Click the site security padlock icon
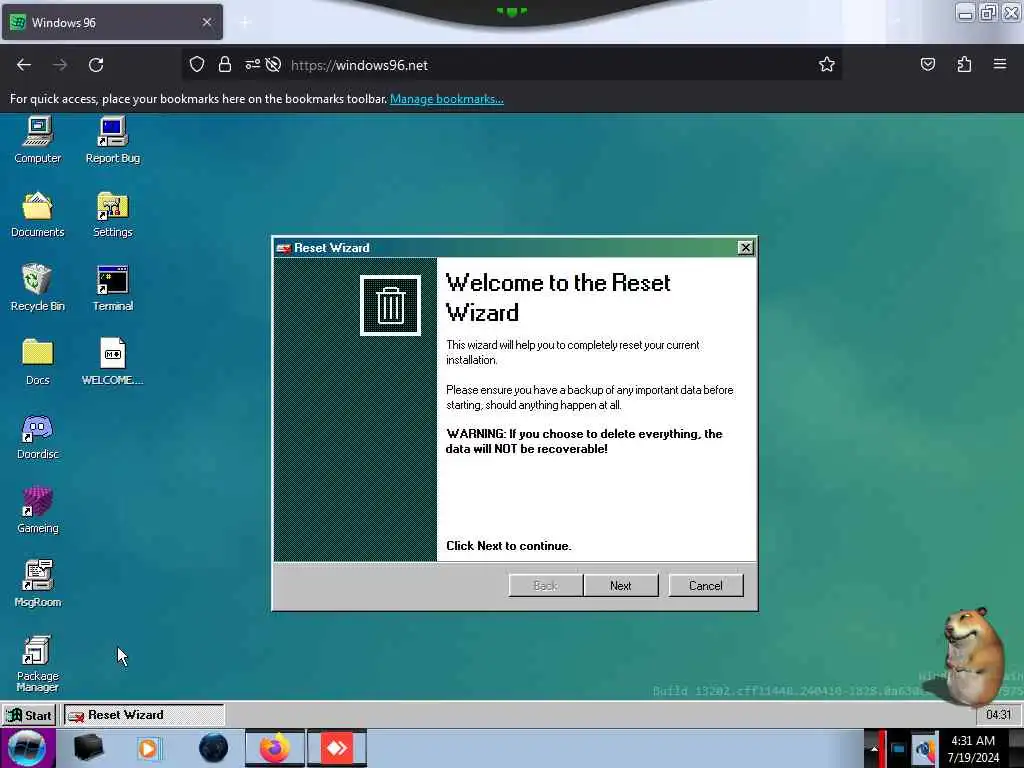Image resolution: width=1024 pixels, height=768 pixels. 225,65
